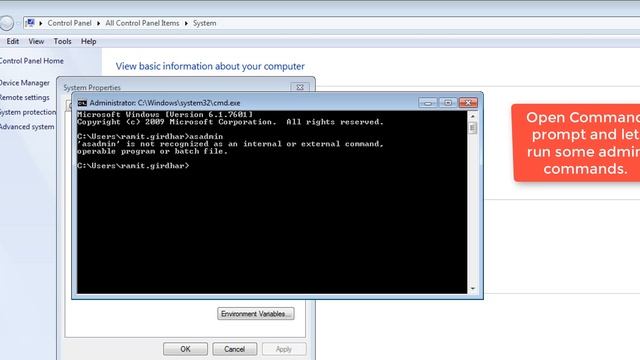Click the System Properties dialog title
The image size is (640, 360).
(x=92, y=87)
